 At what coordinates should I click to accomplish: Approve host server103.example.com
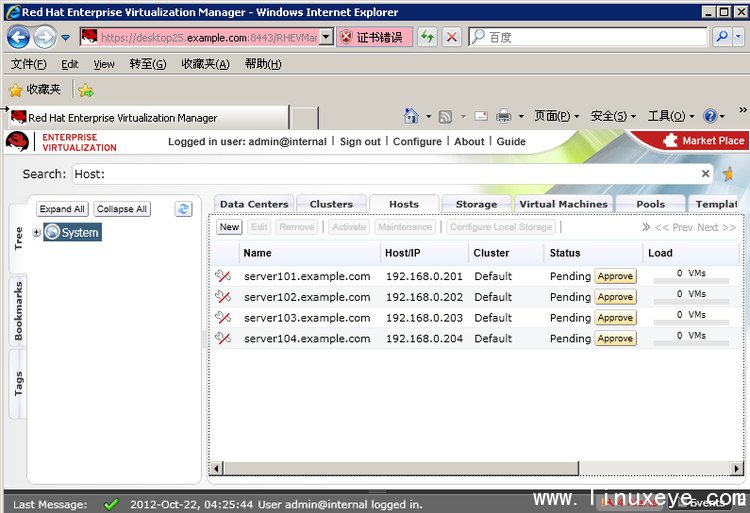pos(615,318)
